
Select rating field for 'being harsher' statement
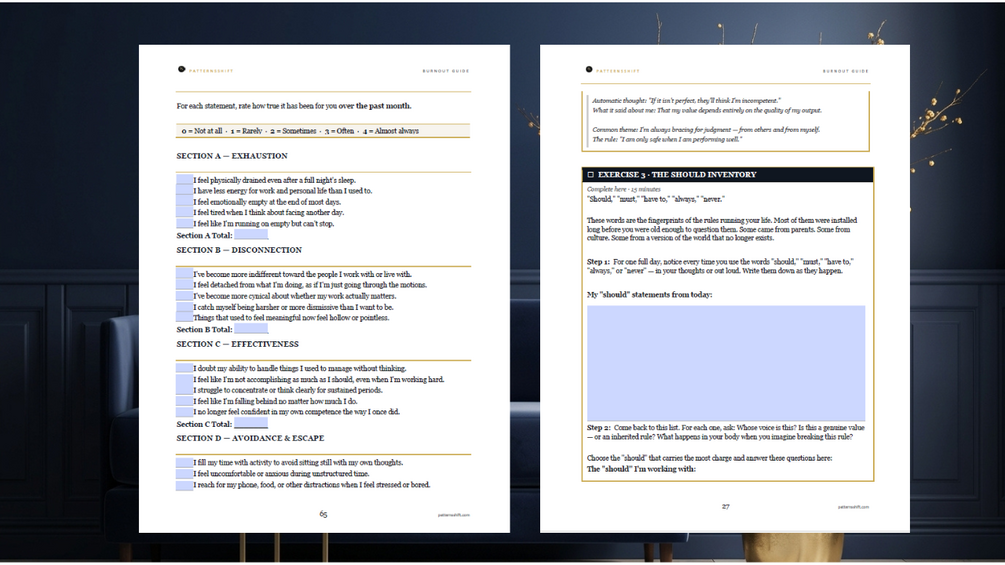(x=185, y=307)
